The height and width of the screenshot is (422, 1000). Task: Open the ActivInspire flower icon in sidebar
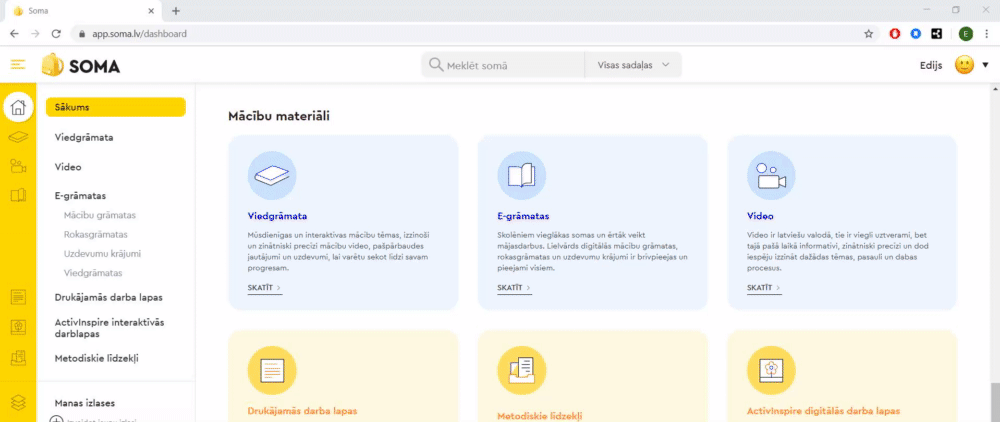[x=18, y=328]
